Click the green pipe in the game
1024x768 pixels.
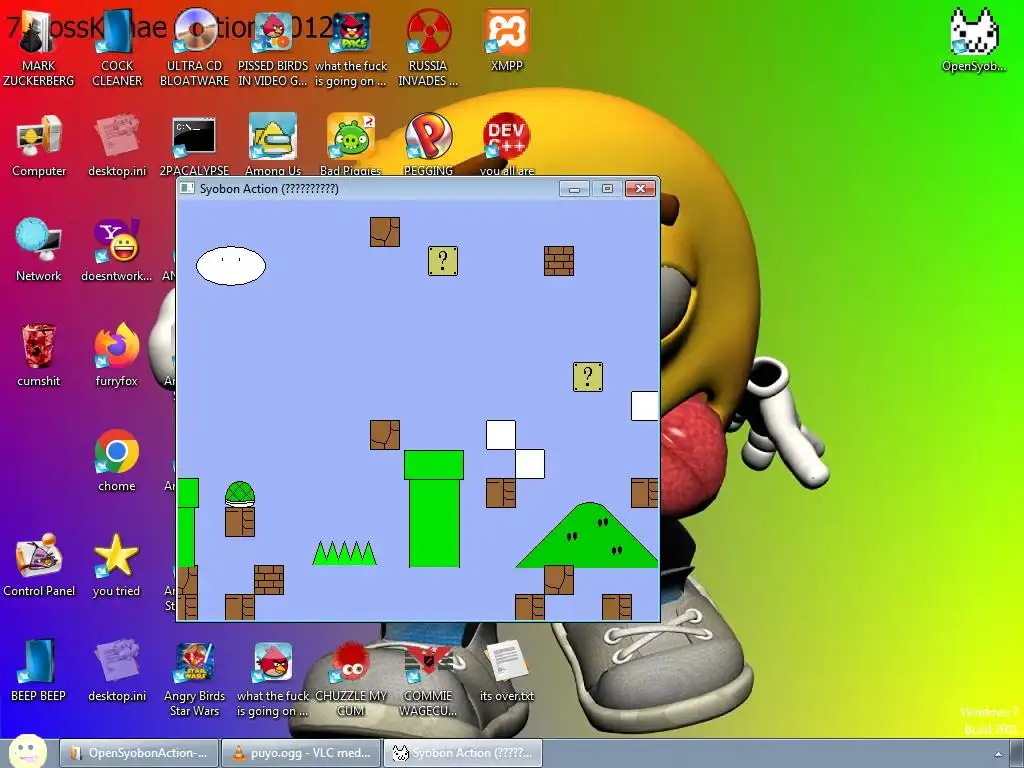point(434,509)
